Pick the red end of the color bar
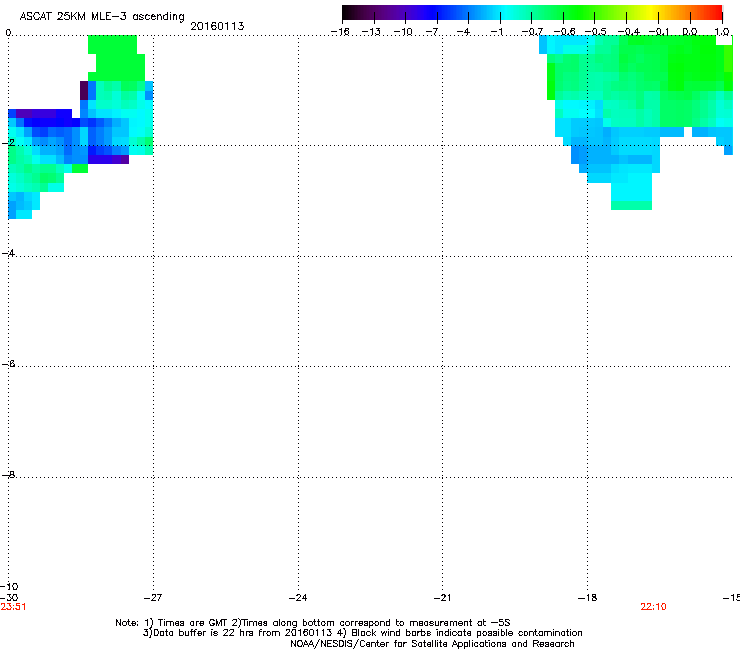 coord(715,13)
